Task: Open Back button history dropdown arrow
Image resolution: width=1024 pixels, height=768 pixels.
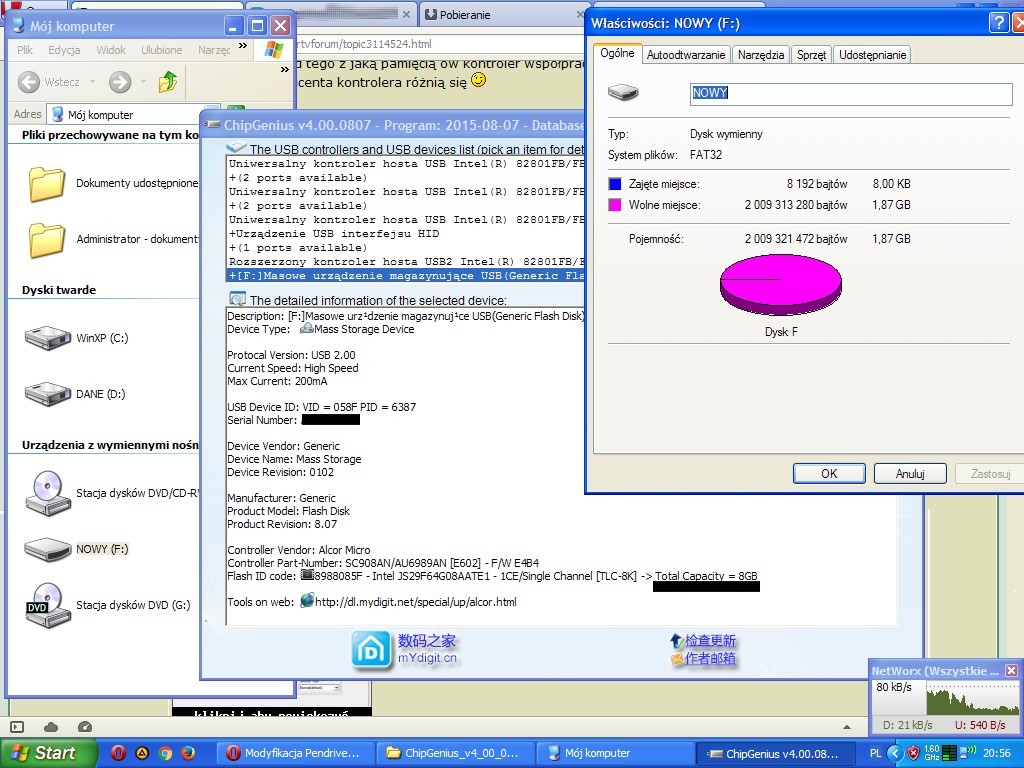Action: pyautogui.click(x=92, y=82)
